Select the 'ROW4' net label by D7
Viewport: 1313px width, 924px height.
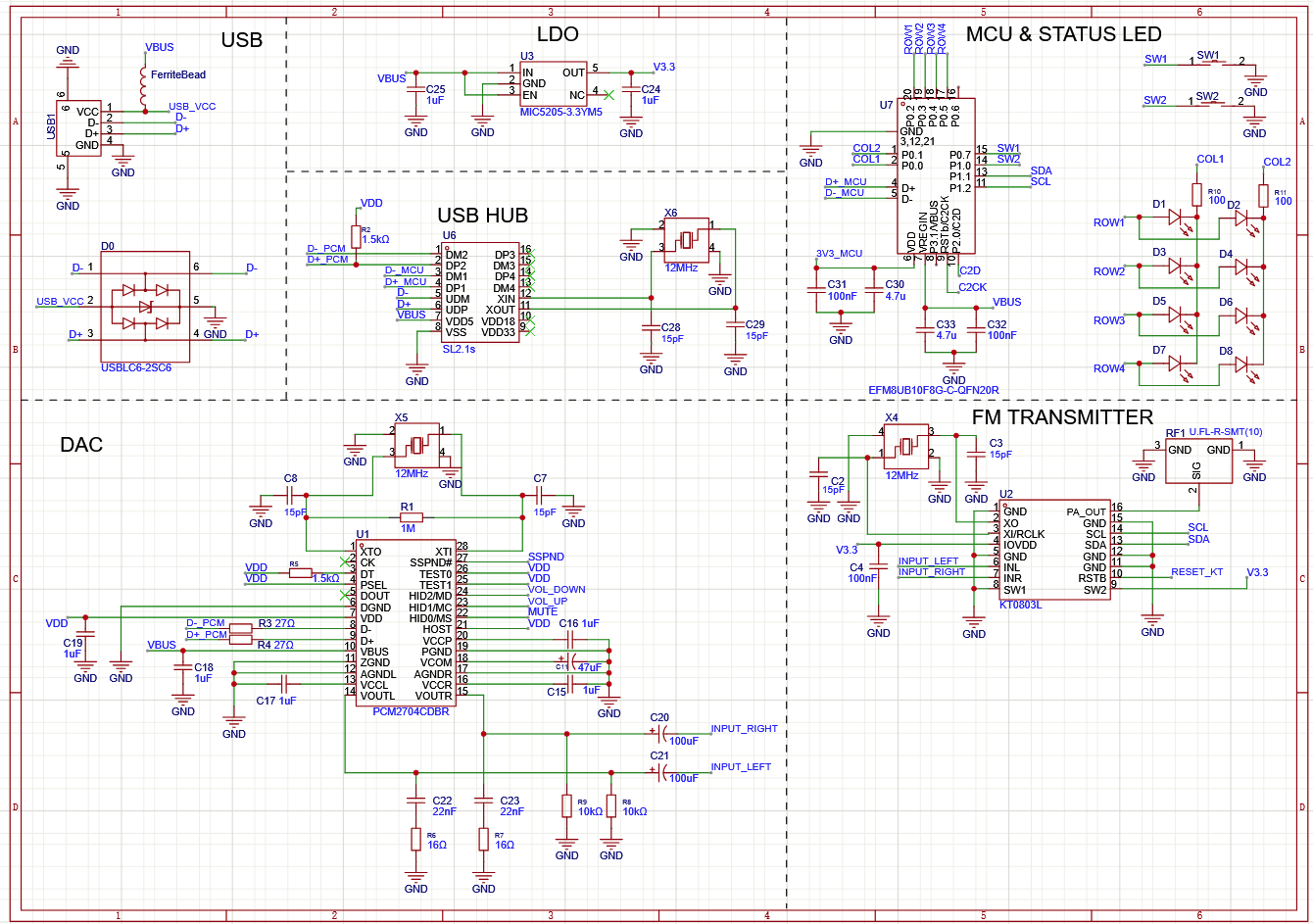point(1109,368)
